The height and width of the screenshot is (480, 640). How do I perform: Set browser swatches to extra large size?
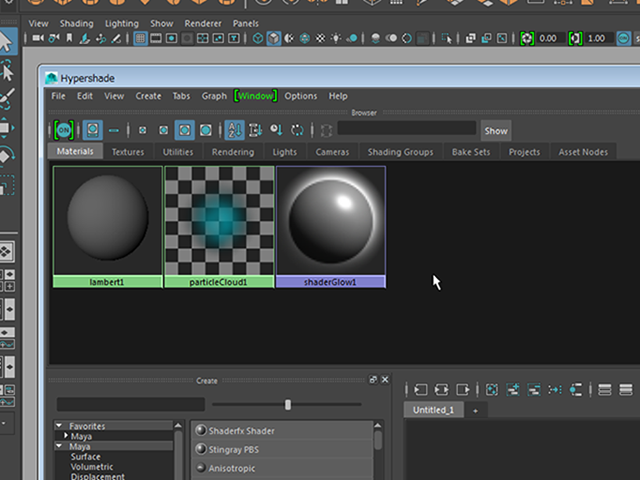tap(206, 131)
